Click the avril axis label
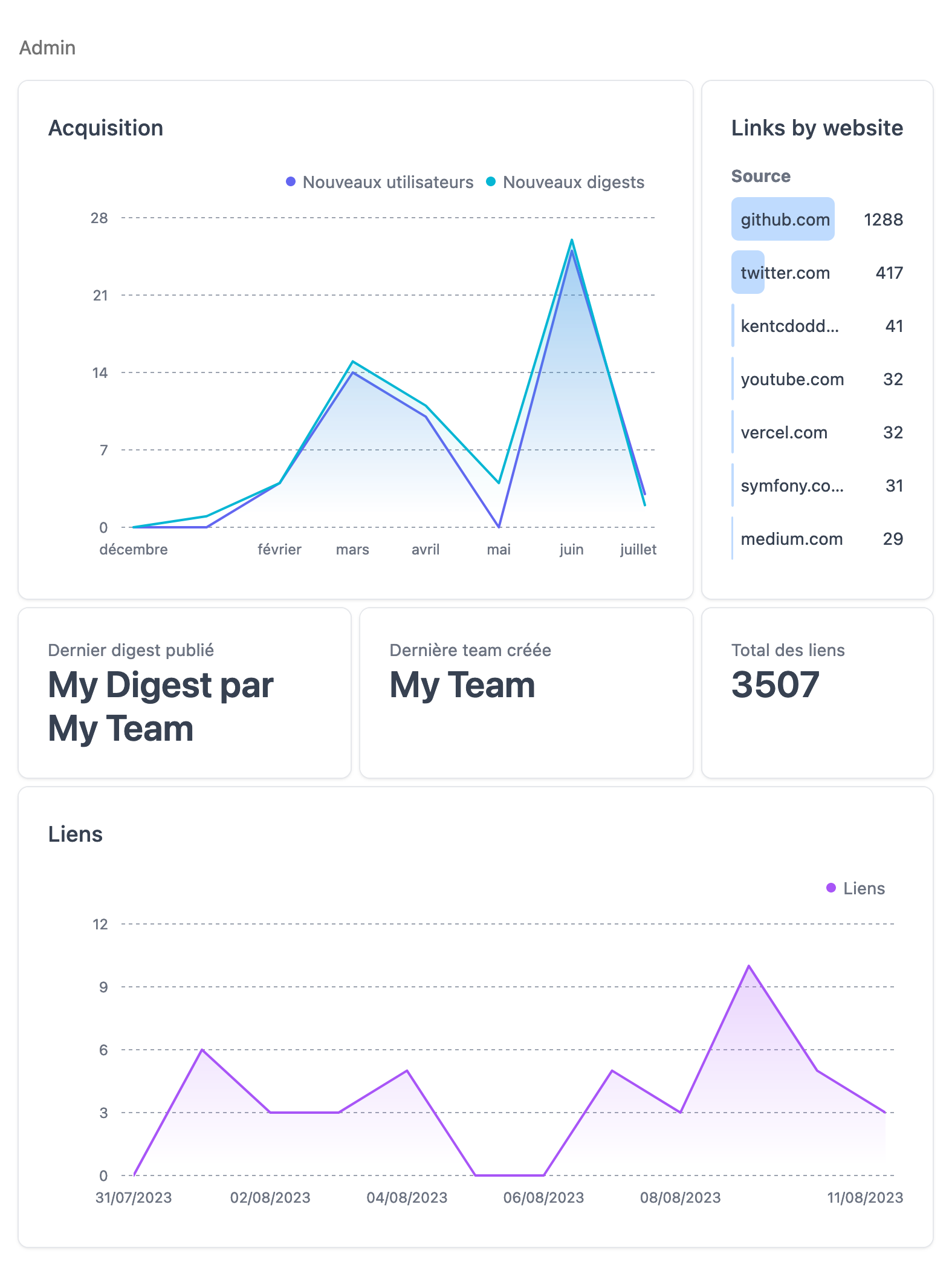Screen dimensions: 952x1268 (426, 550)
